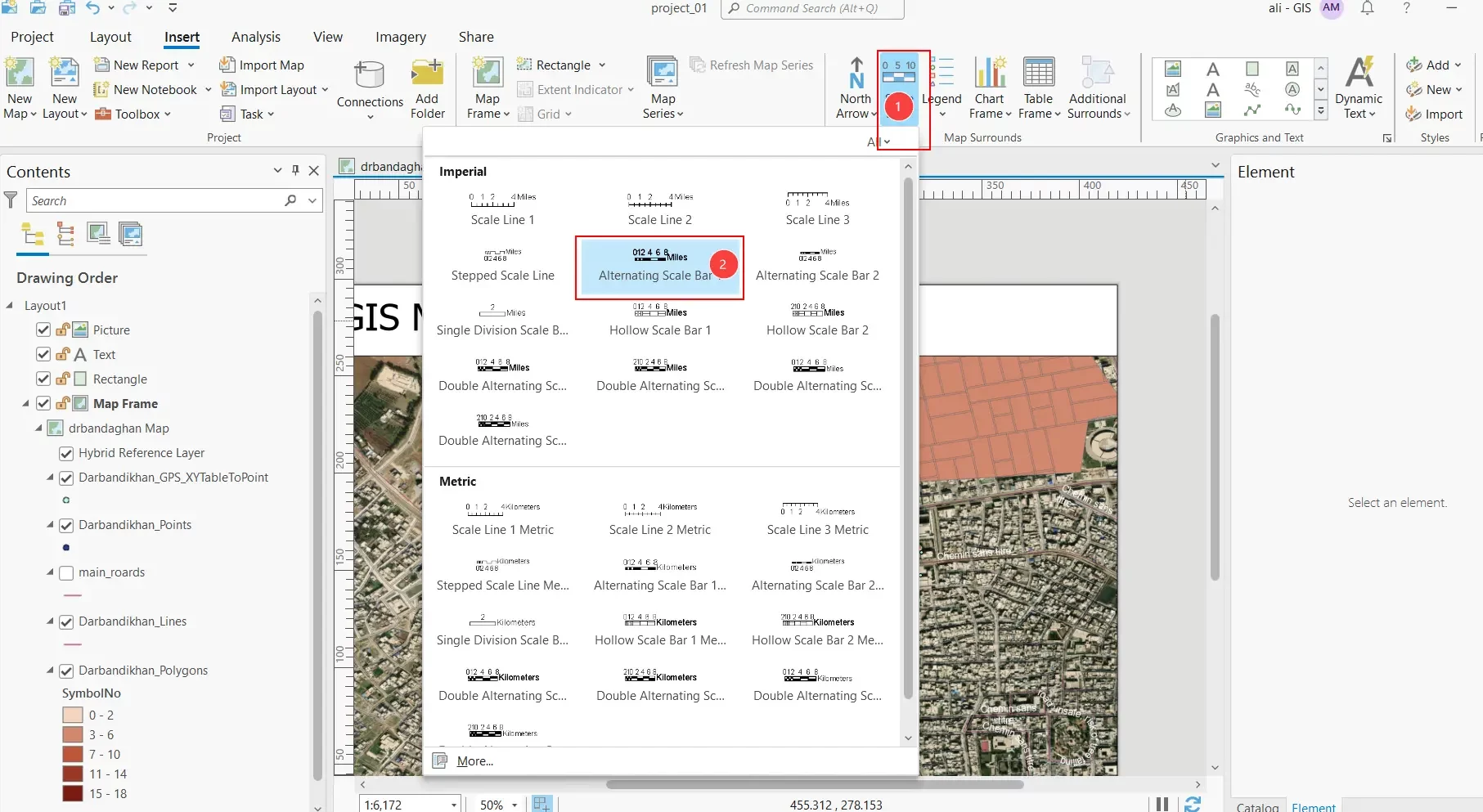Screen dimensions: 1483x812
Task: Click the 0 - 2 symbol swatch
Action: point(73,715)
